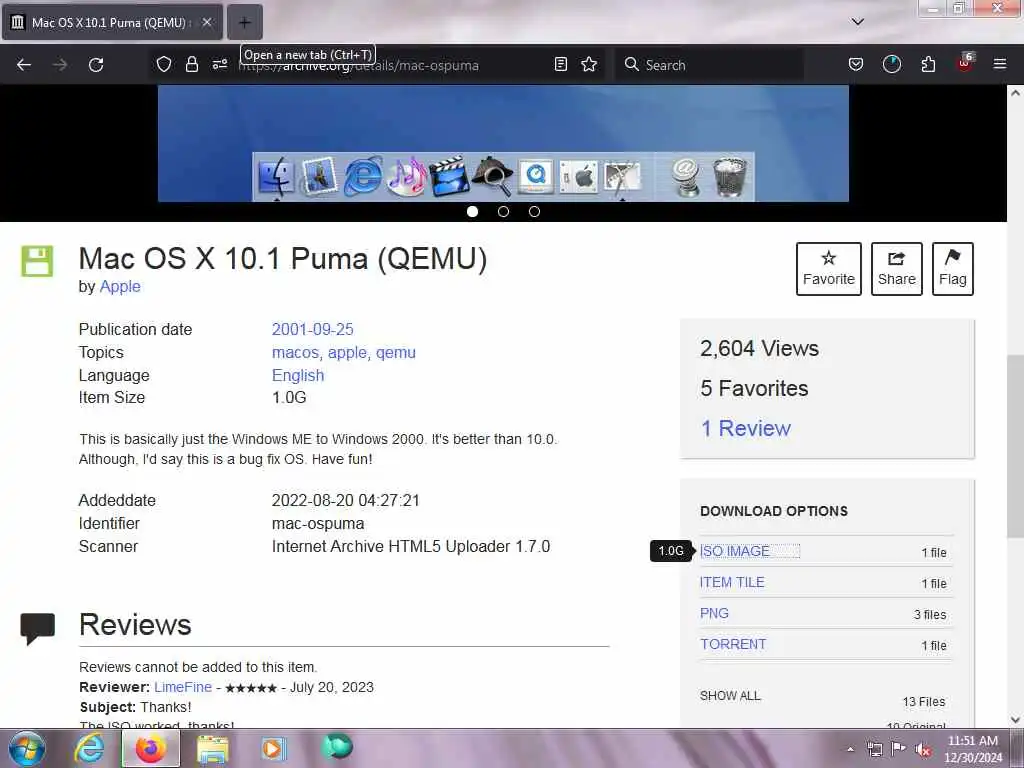The width and height of the screenshot is (1024, 768).
Task: Download the TORRENT file
Action: point(733,644)
